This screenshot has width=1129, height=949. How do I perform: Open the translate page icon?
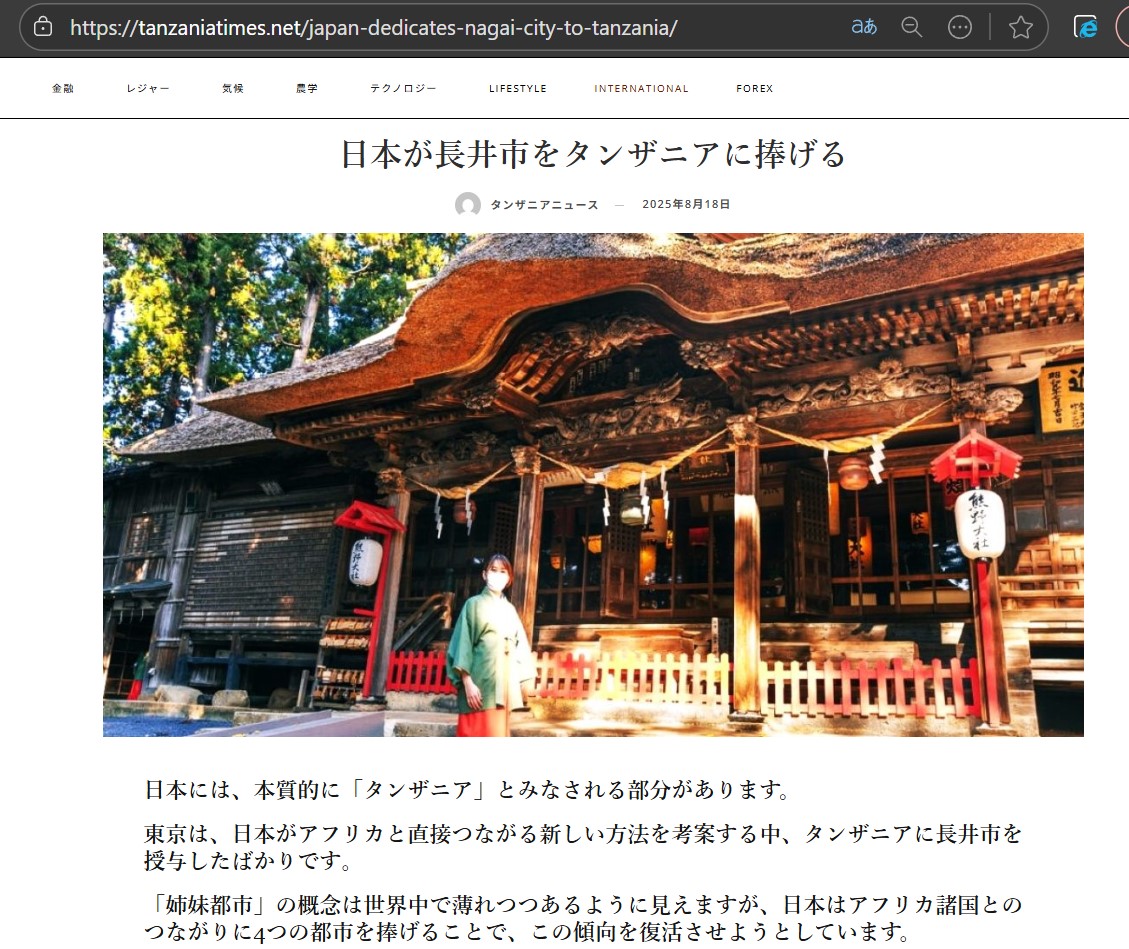(x=863, y=27)
